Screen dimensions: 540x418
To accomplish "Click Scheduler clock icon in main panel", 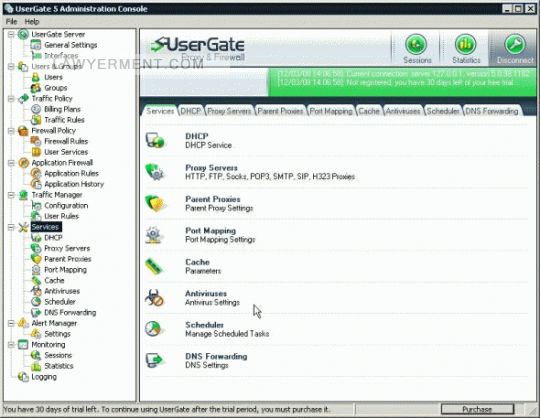I will tap(154, 329).
